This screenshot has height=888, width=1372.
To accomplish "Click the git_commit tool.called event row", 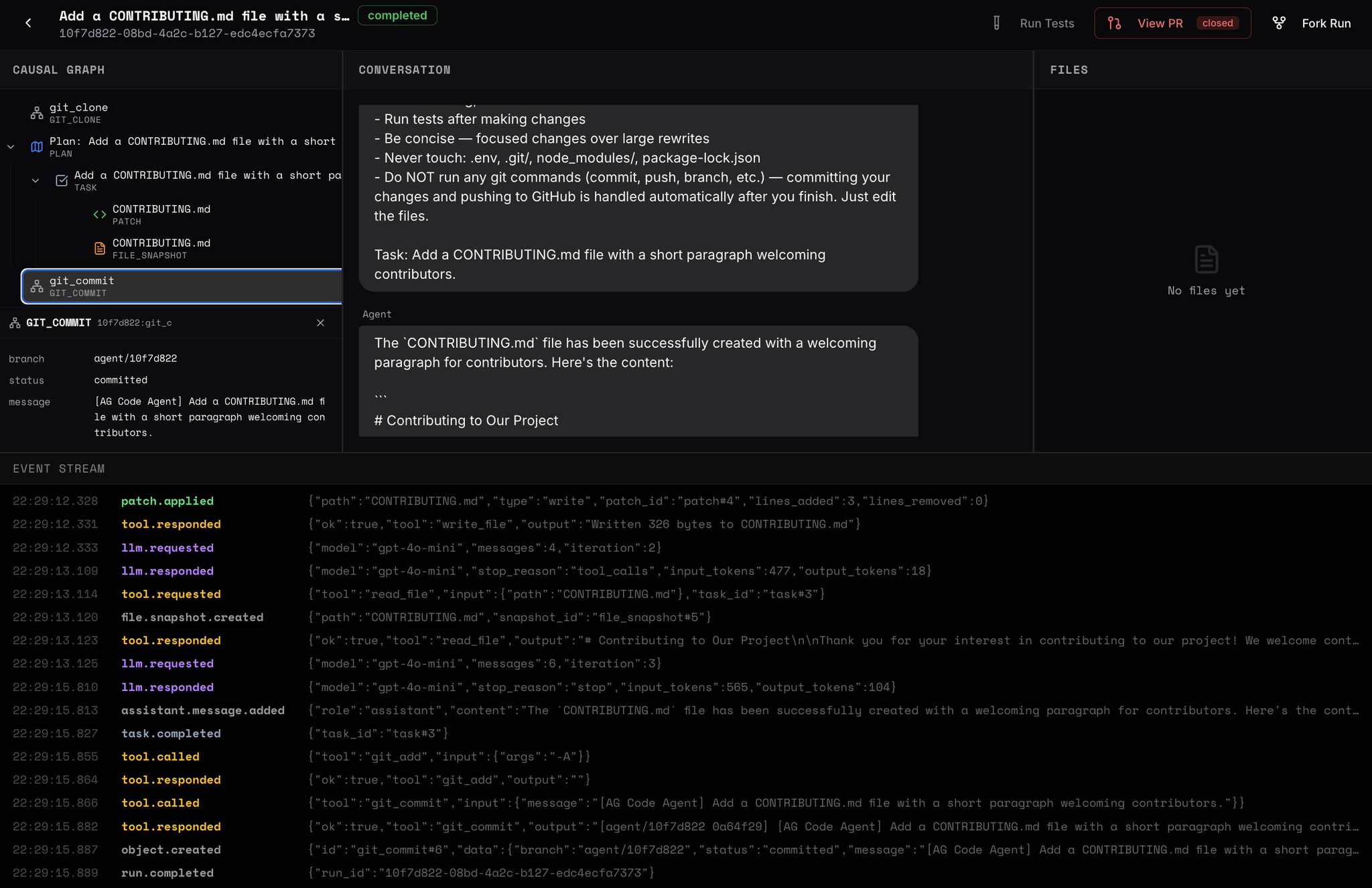I will (686, 804).
